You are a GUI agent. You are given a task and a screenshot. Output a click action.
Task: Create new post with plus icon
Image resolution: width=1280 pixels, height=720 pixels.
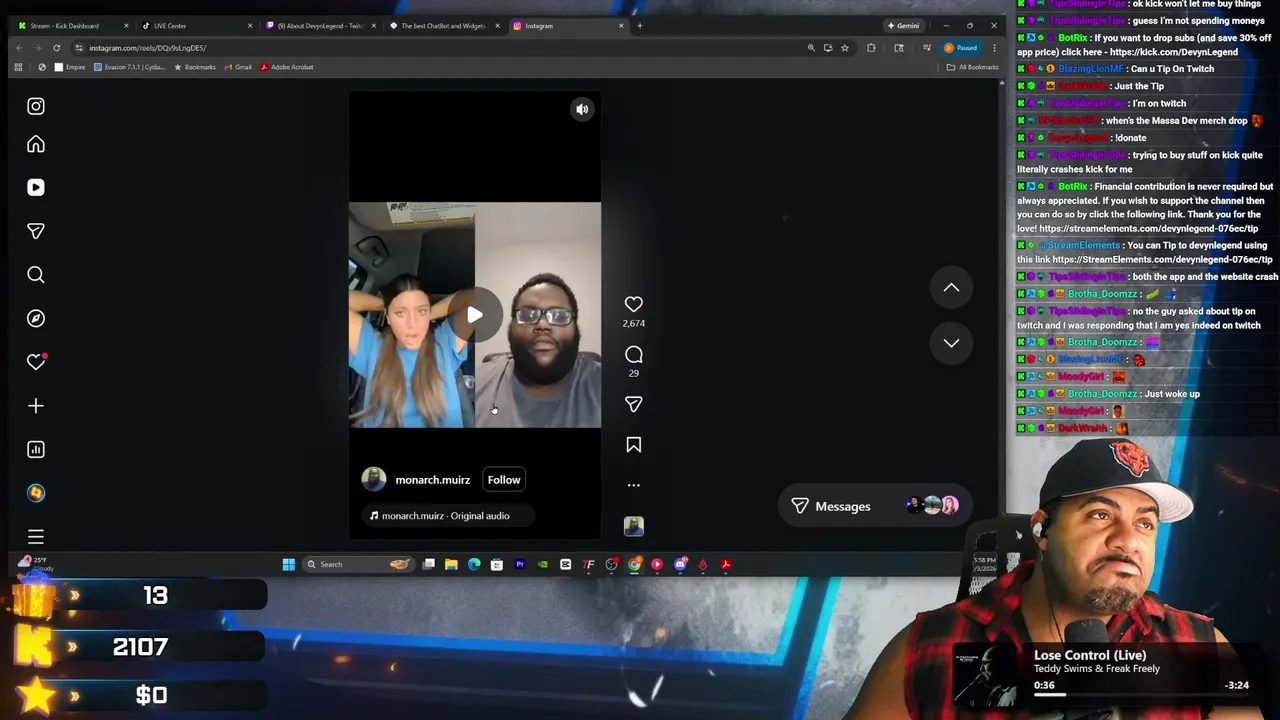(x=36, y=406)
